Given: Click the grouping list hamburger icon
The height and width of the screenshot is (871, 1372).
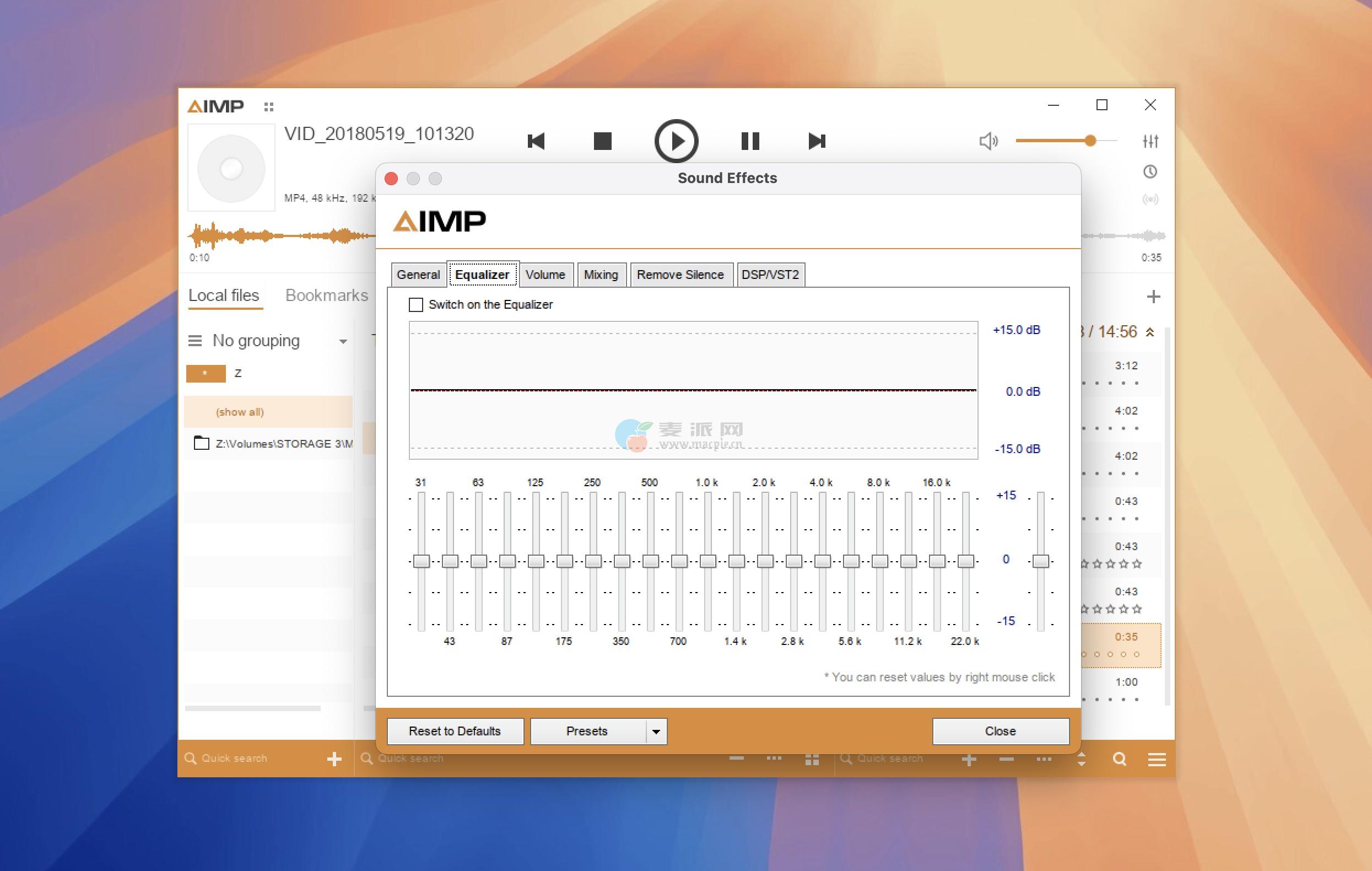Looking at the screenshot, I should (195, 341).
